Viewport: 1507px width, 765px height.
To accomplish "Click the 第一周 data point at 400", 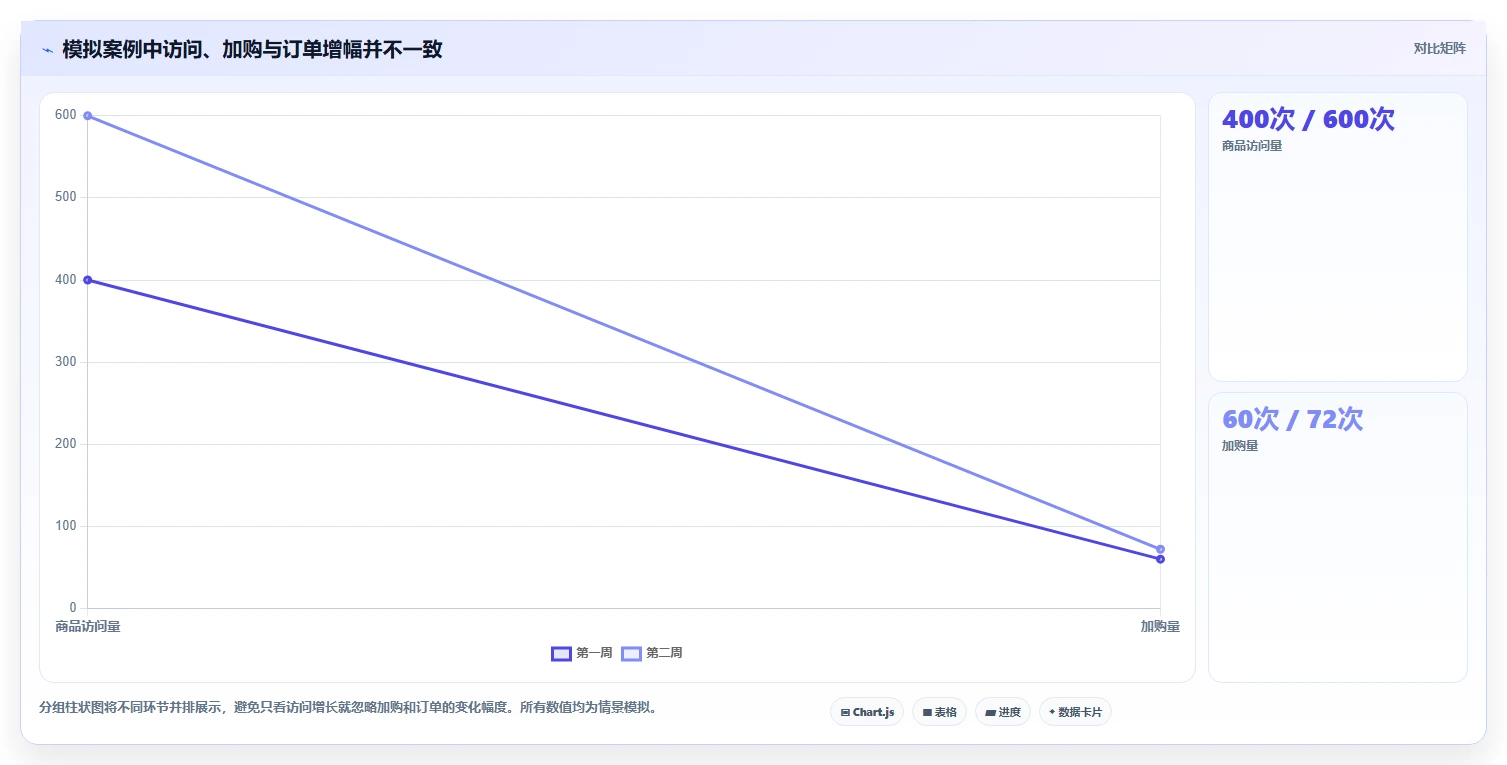I will pyautogui.click(x=88, y=280).
